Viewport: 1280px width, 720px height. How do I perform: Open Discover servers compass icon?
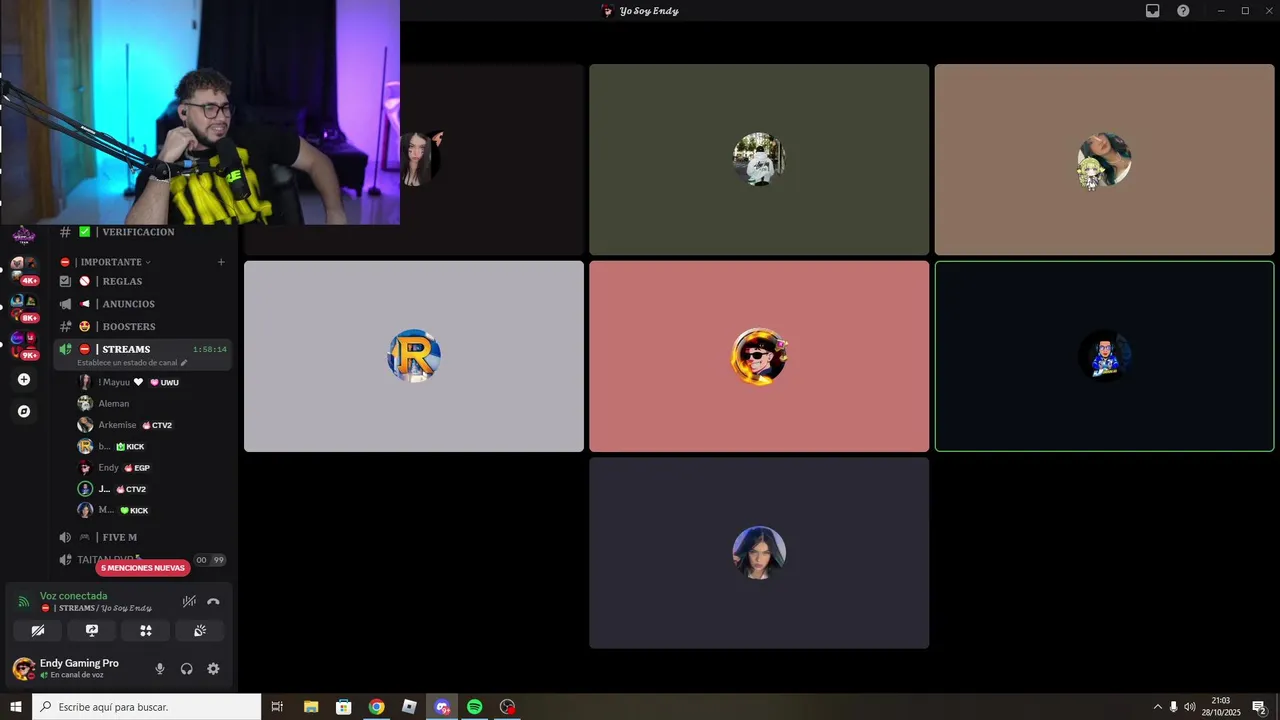pyautogui.click(x=24, y=411)
